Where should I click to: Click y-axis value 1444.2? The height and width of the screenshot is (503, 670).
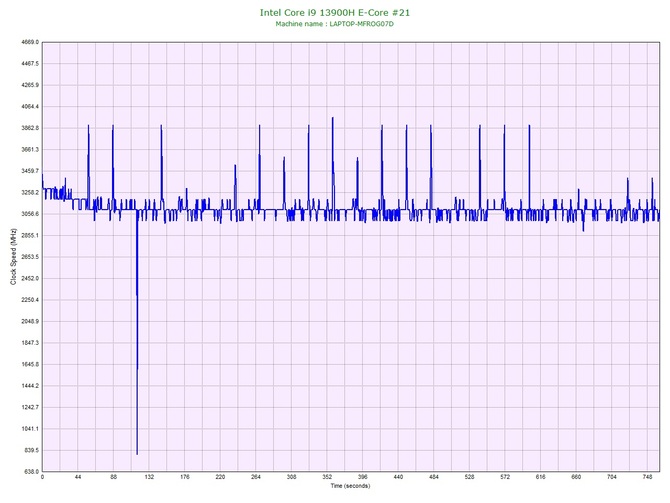pos(30,386)
